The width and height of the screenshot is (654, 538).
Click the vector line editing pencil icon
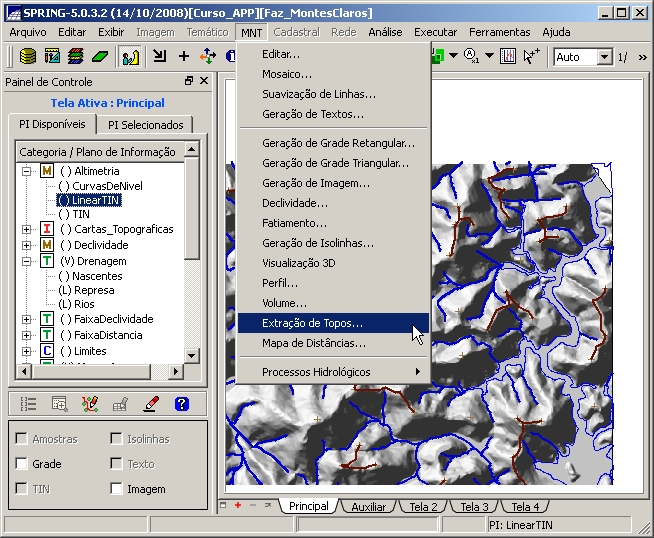[90, 404]
